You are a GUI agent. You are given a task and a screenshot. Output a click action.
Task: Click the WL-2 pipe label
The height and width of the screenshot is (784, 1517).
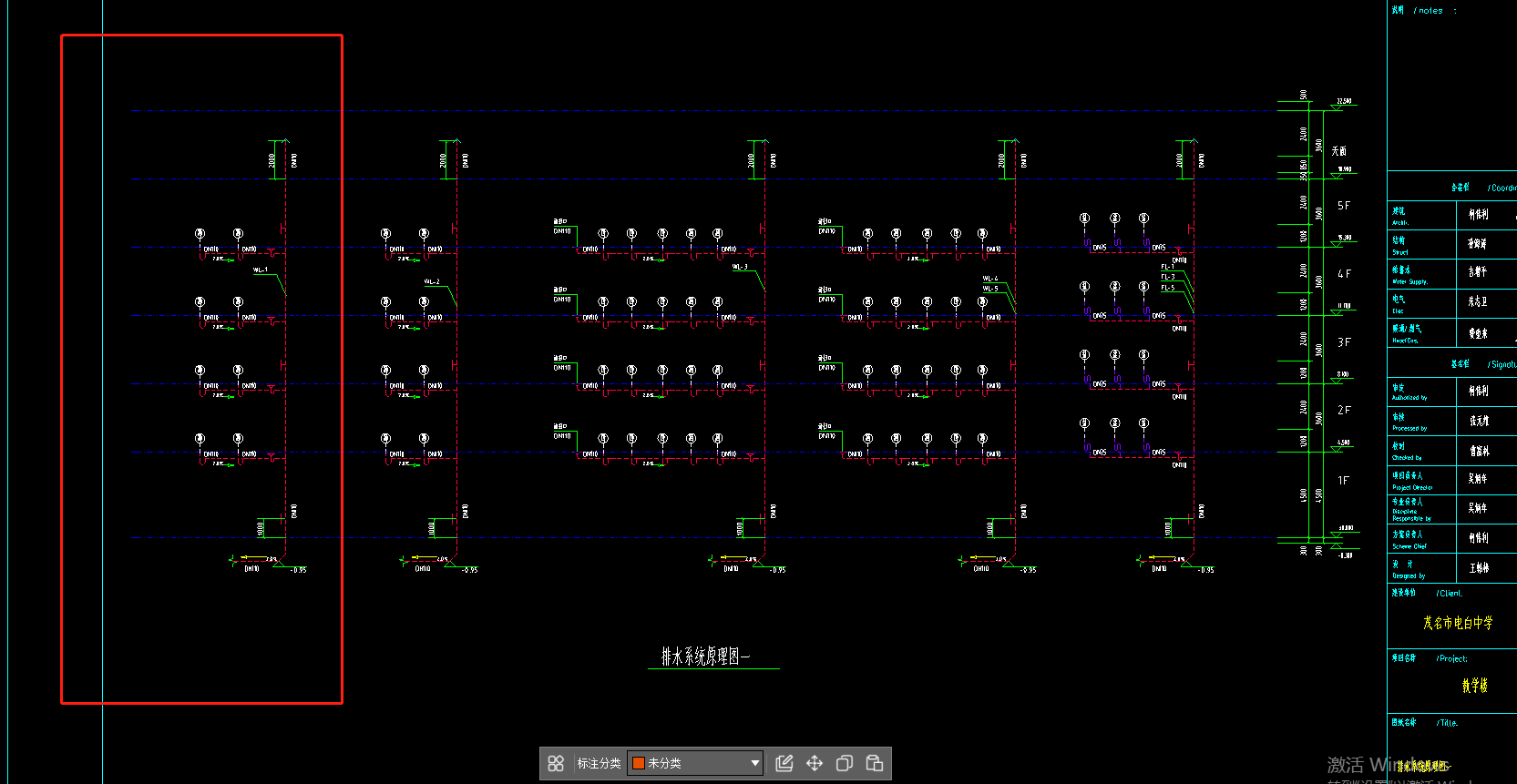[432, 281]
